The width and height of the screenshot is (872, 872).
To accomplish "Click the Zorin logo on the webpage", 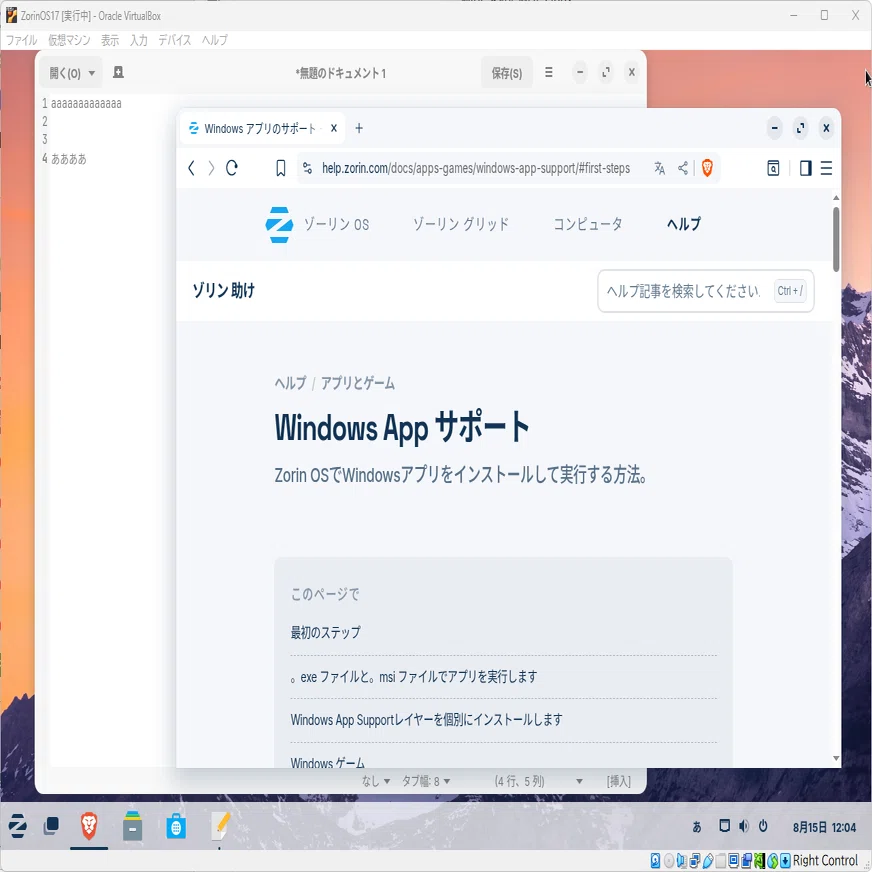I will click(x=279, y=225).
